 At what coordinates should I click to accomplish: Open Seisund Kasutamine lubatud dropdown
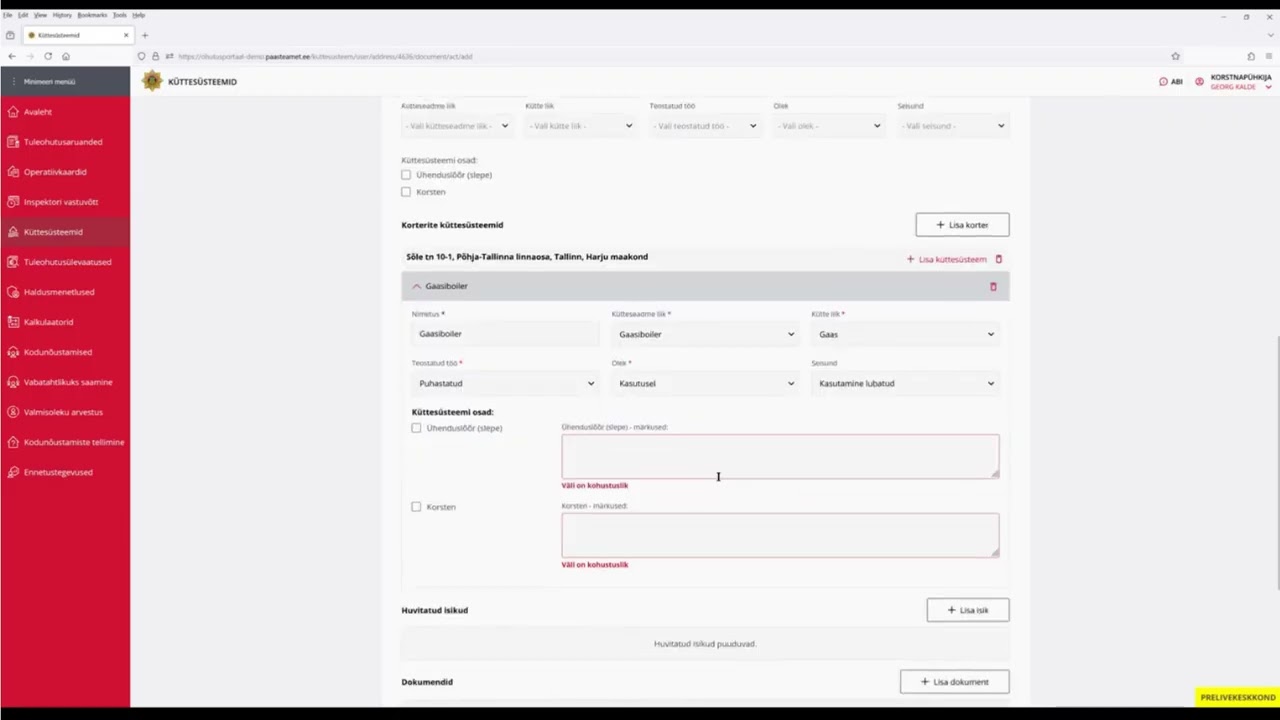[906, 383]
